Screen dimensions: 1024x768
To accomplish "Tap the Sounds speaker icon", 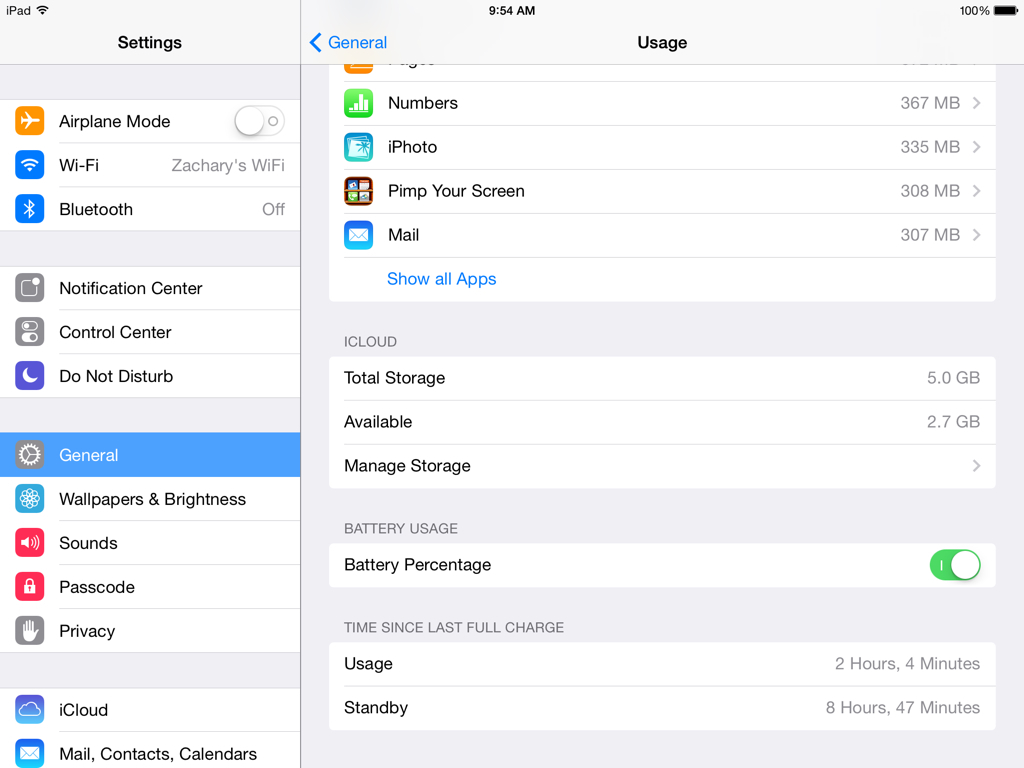I will click(29, 543).
